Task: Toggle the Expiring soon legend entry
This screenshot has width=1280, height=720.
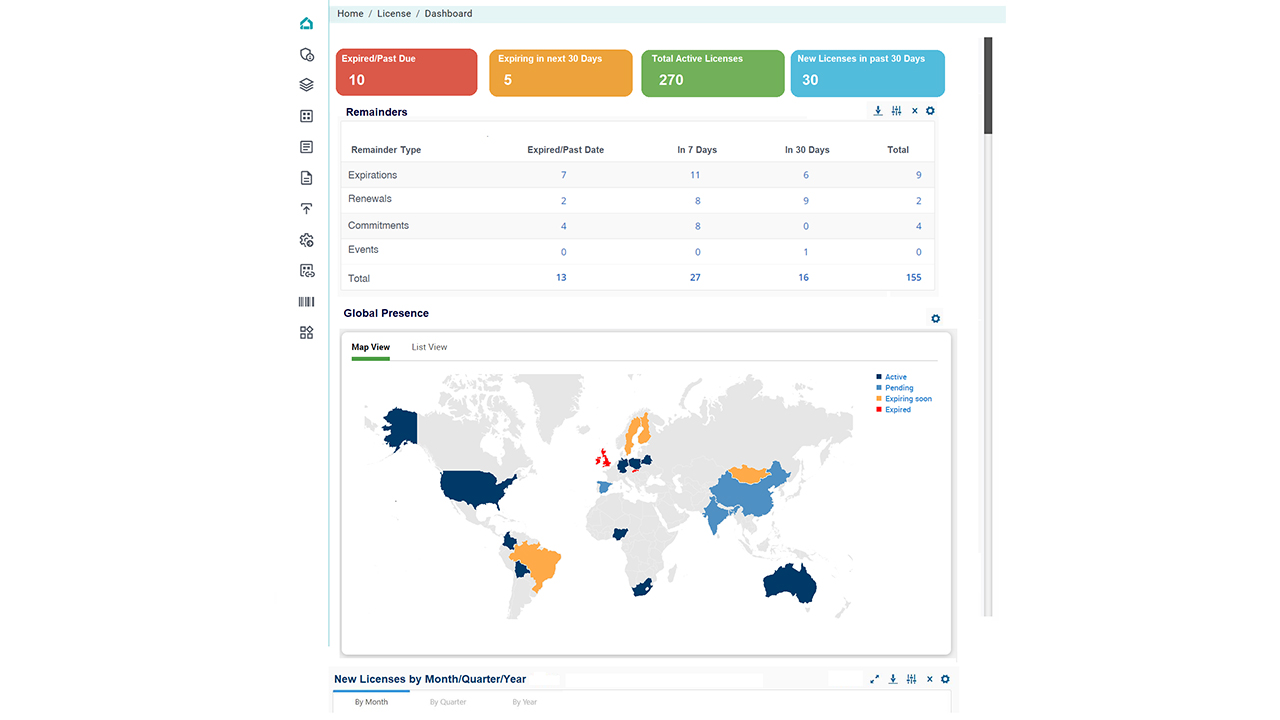Action: 907,399
